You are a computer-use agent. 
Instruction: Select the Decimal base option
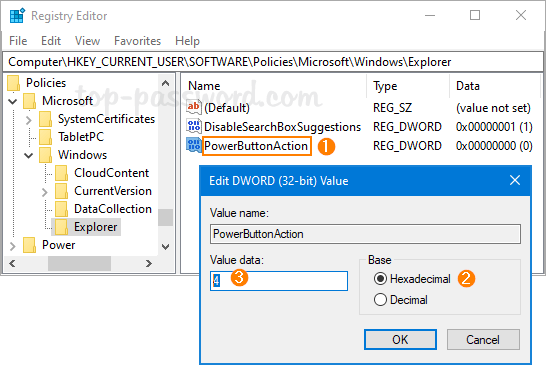pyautogui.click(x=380, y=300)
